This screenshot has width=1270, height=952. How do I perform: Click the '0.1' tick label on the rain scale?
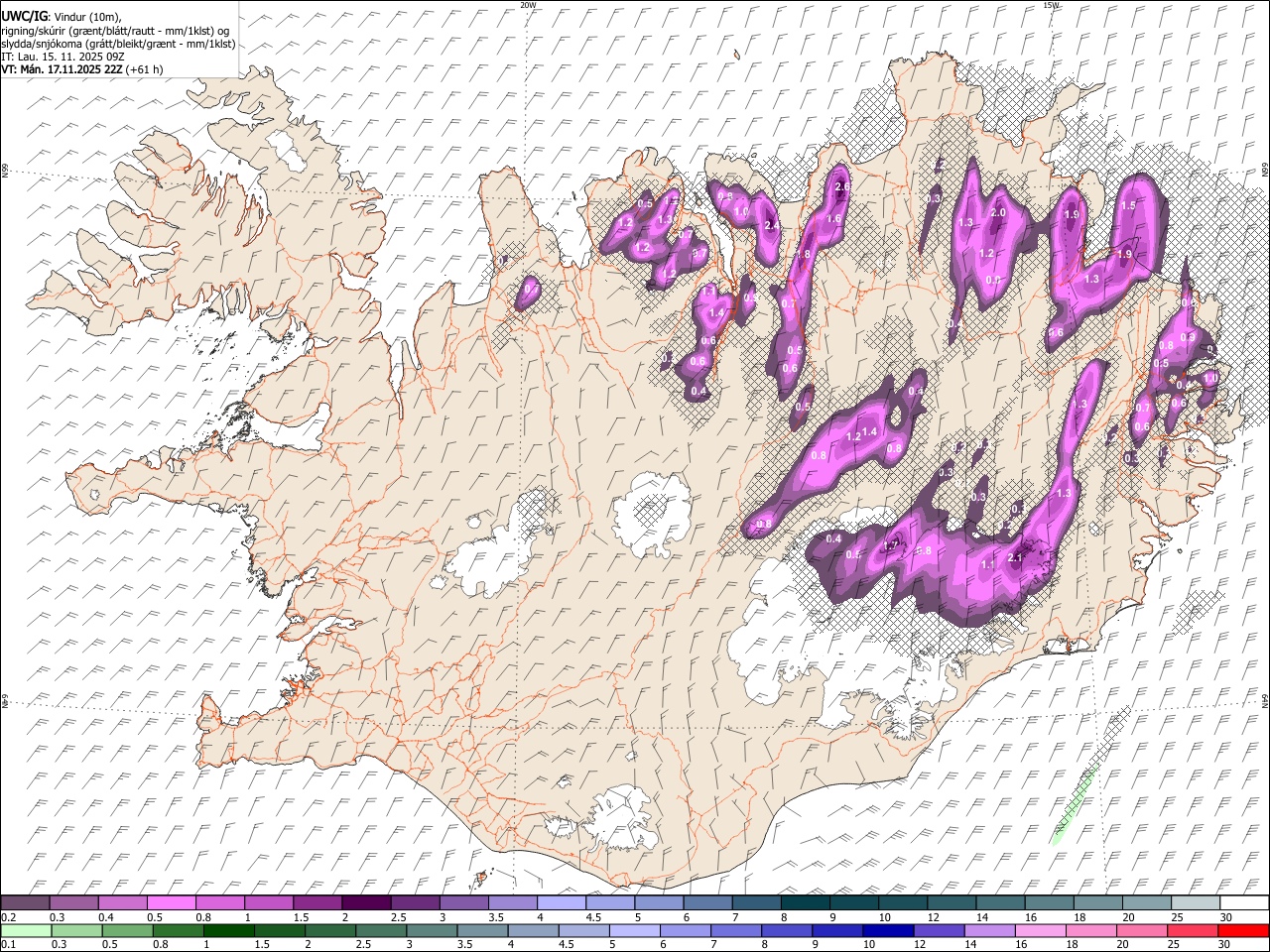click(8, 944)
